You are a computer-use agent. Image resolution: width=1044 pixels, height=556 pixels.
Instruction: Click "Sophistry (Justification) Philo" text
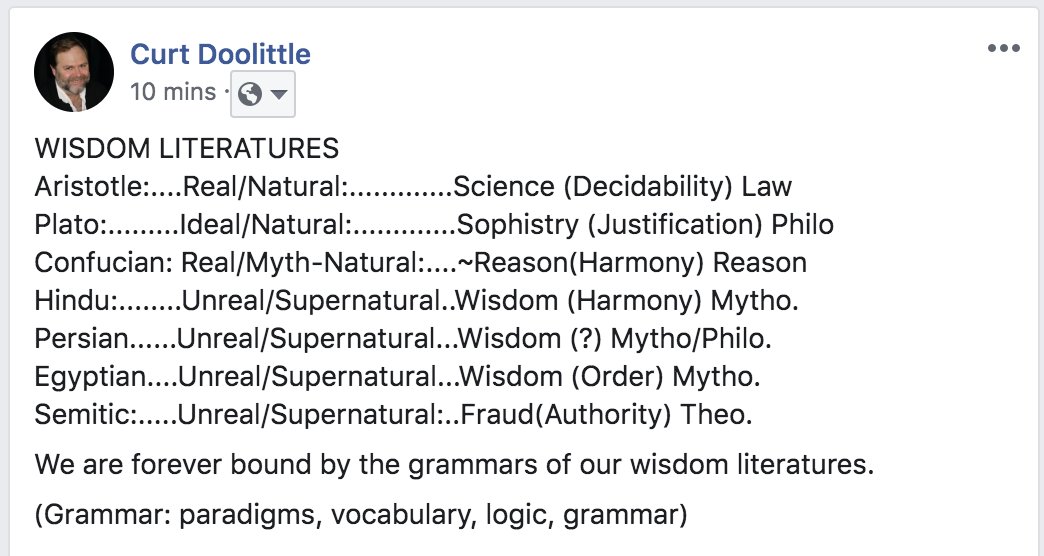(645, 225)
